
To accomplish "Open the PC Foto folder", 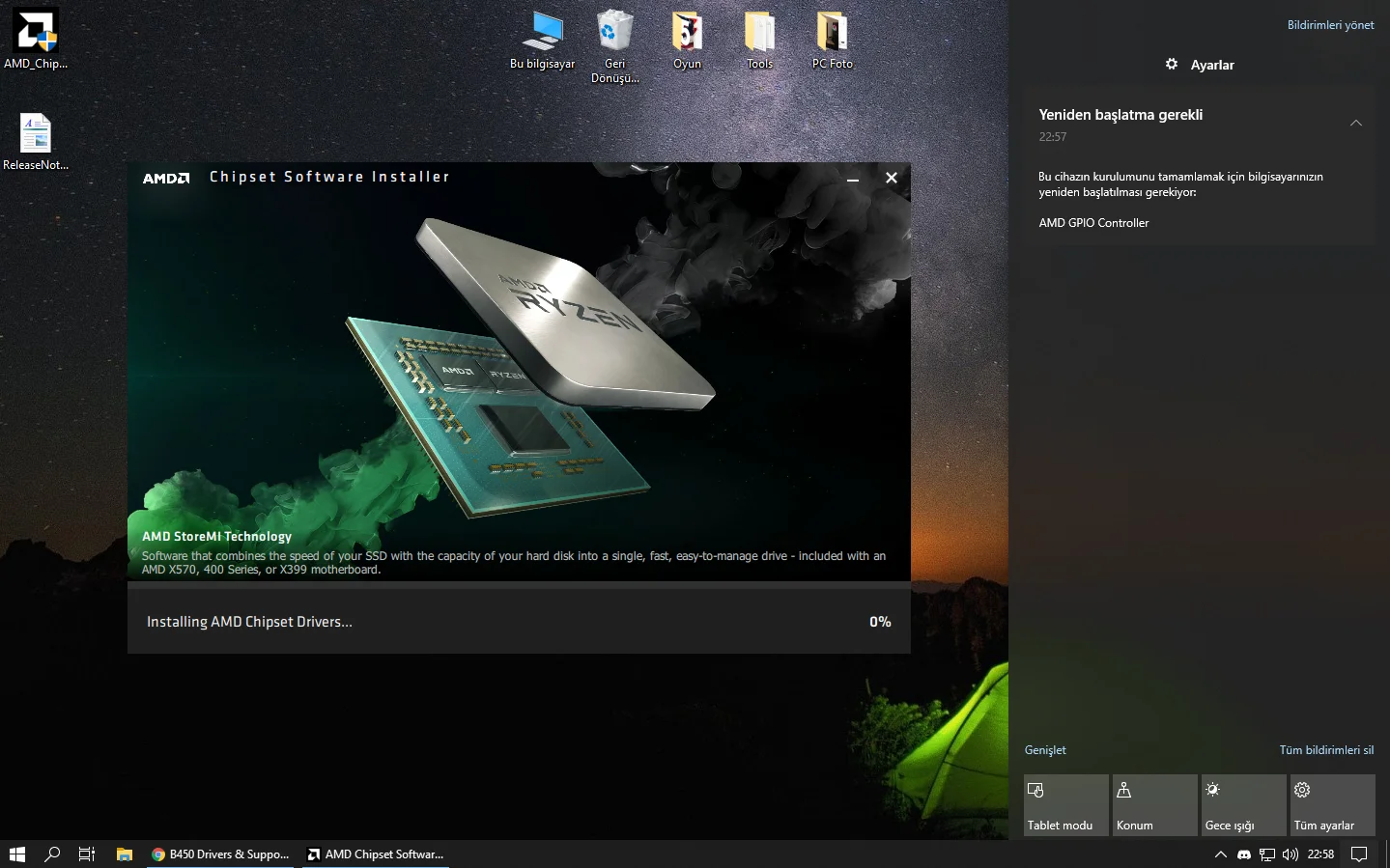I will [x=832, y=39].
